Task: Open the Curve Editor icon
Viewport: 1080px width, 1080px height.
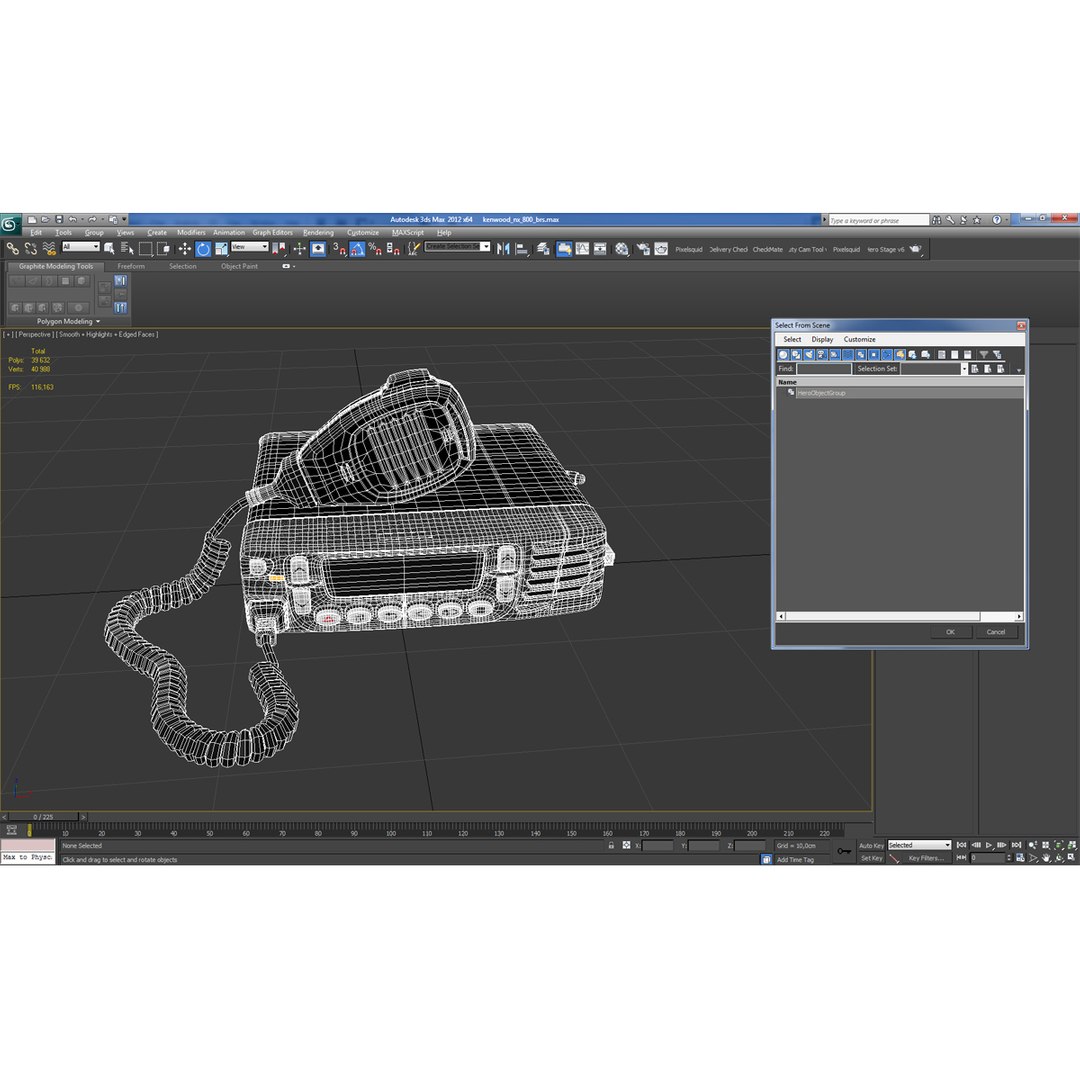Action: [x=582, y=249]
